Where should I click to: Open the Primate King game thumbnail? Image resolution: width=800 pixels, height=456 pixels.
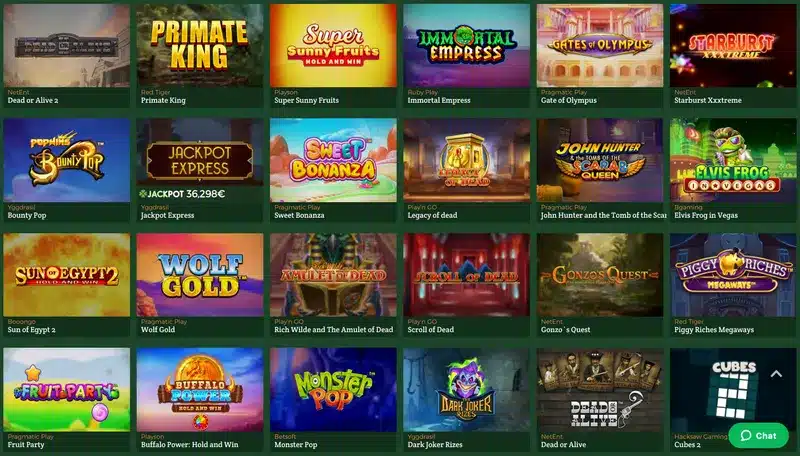pyautogui.click(x=199, y=46)
